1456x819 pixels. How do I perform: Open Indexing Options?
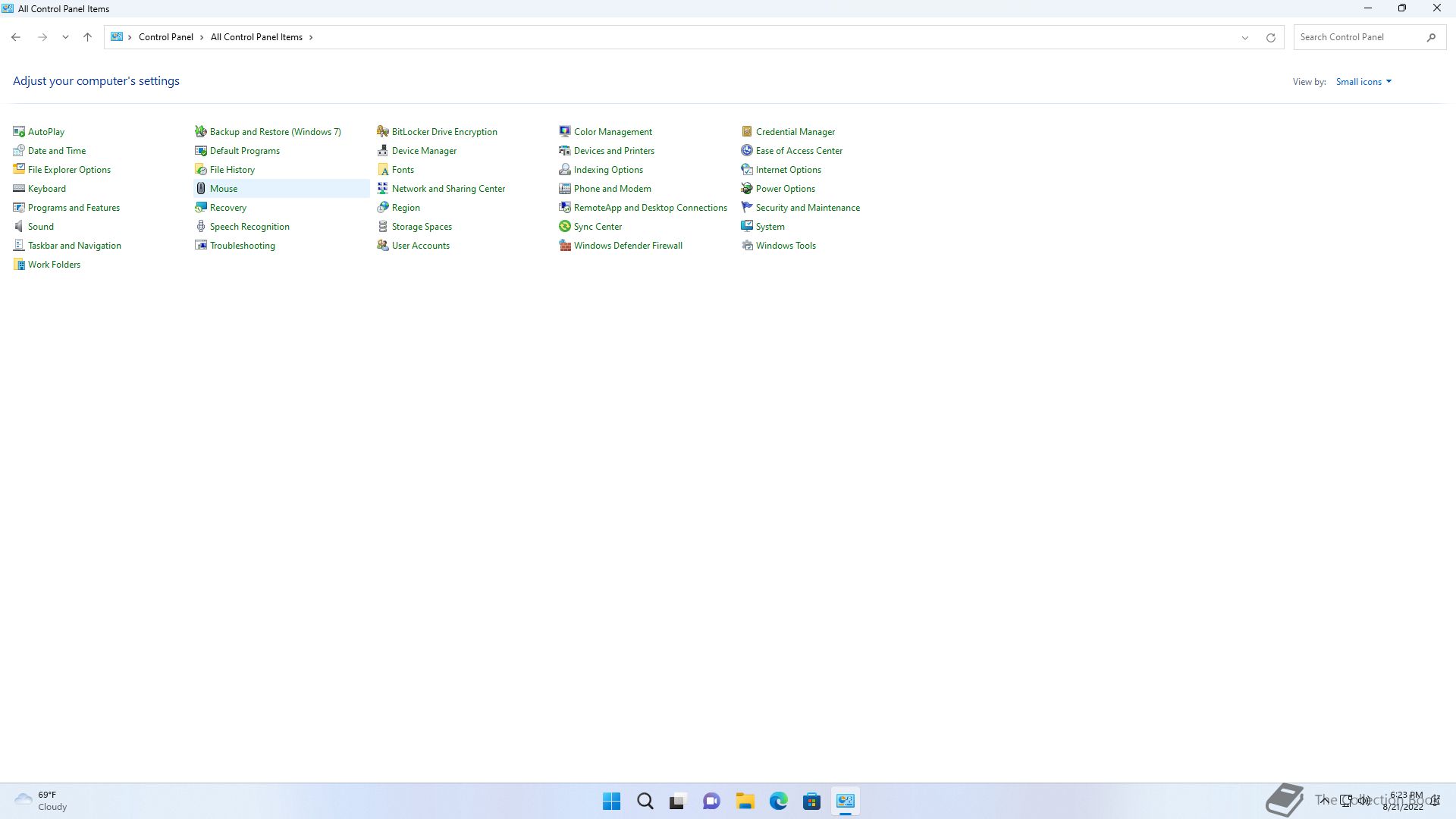(x=608, y=170)
